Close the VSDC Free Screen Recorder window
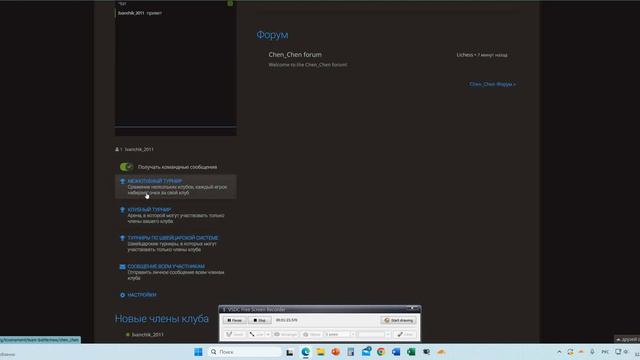Image resolution: width=640 pixels, height=360 pixels. [x=413, y=309]
